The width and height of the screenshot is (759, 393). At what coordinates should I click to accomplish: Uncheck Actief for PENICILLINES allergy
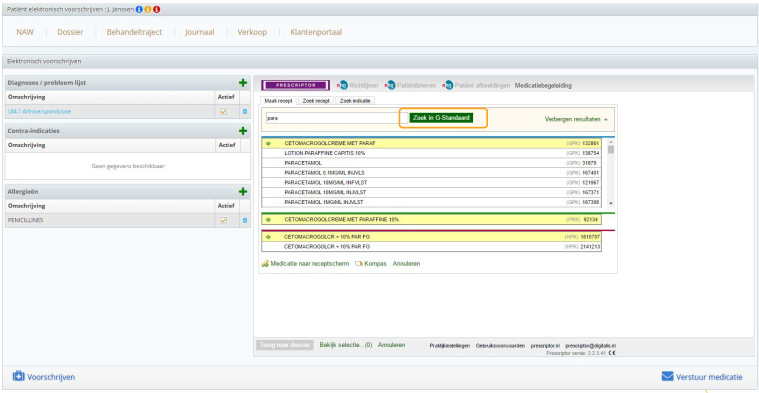223,220
